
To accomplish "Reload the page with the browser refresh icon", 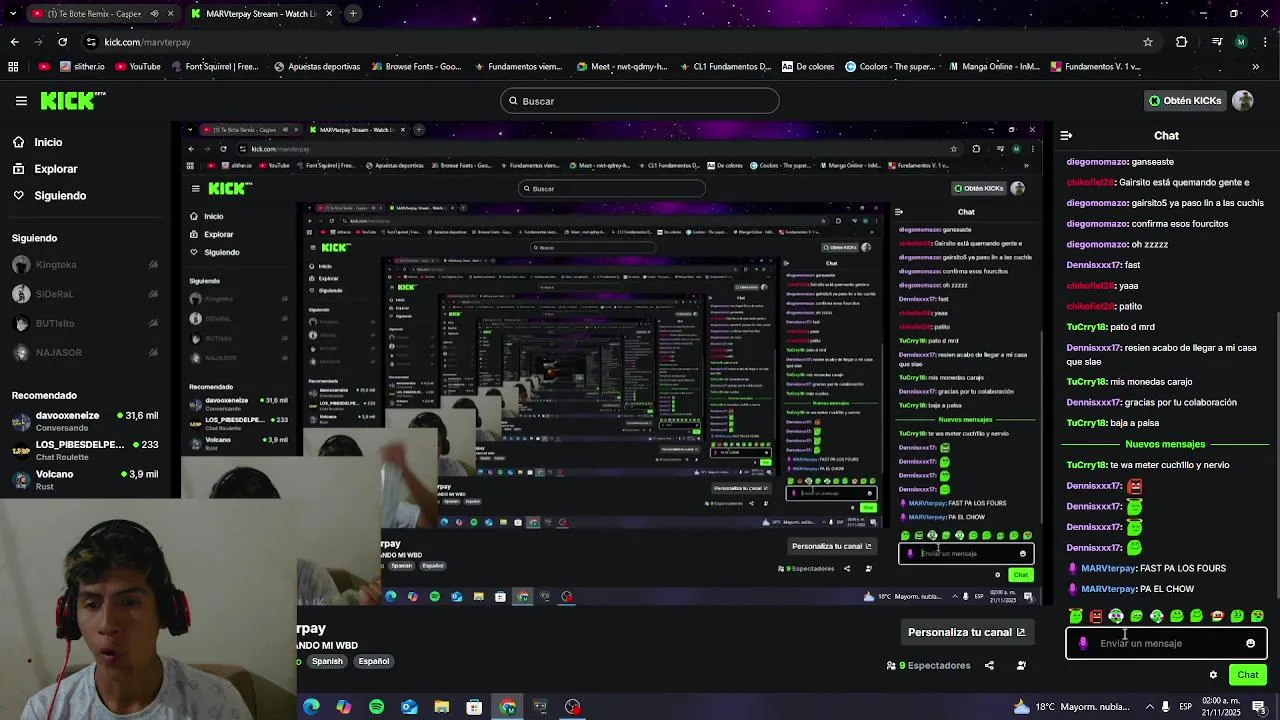I will [62, 42].
